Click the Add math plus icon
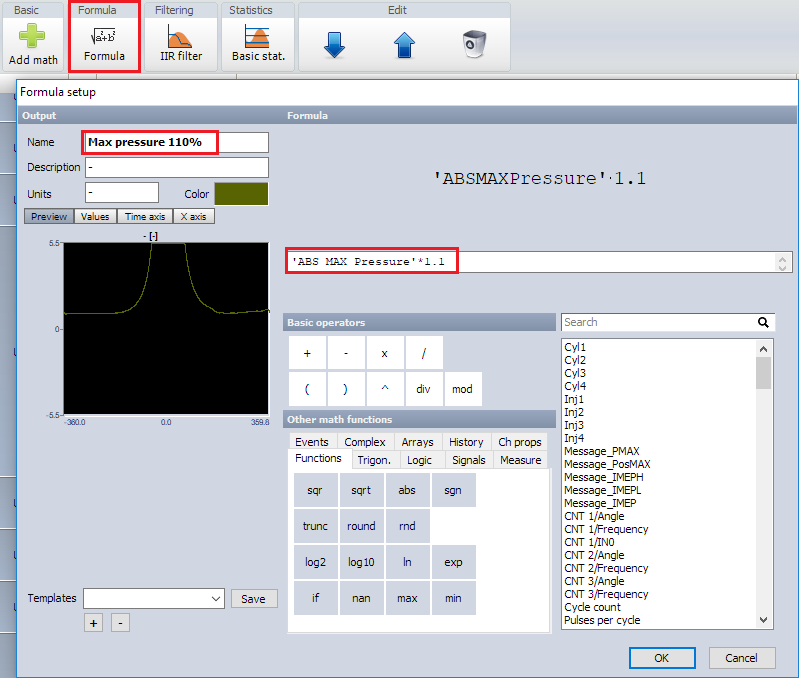Image resolution: width=799 pixels, height=678 pixels. [x=32, y=36]
